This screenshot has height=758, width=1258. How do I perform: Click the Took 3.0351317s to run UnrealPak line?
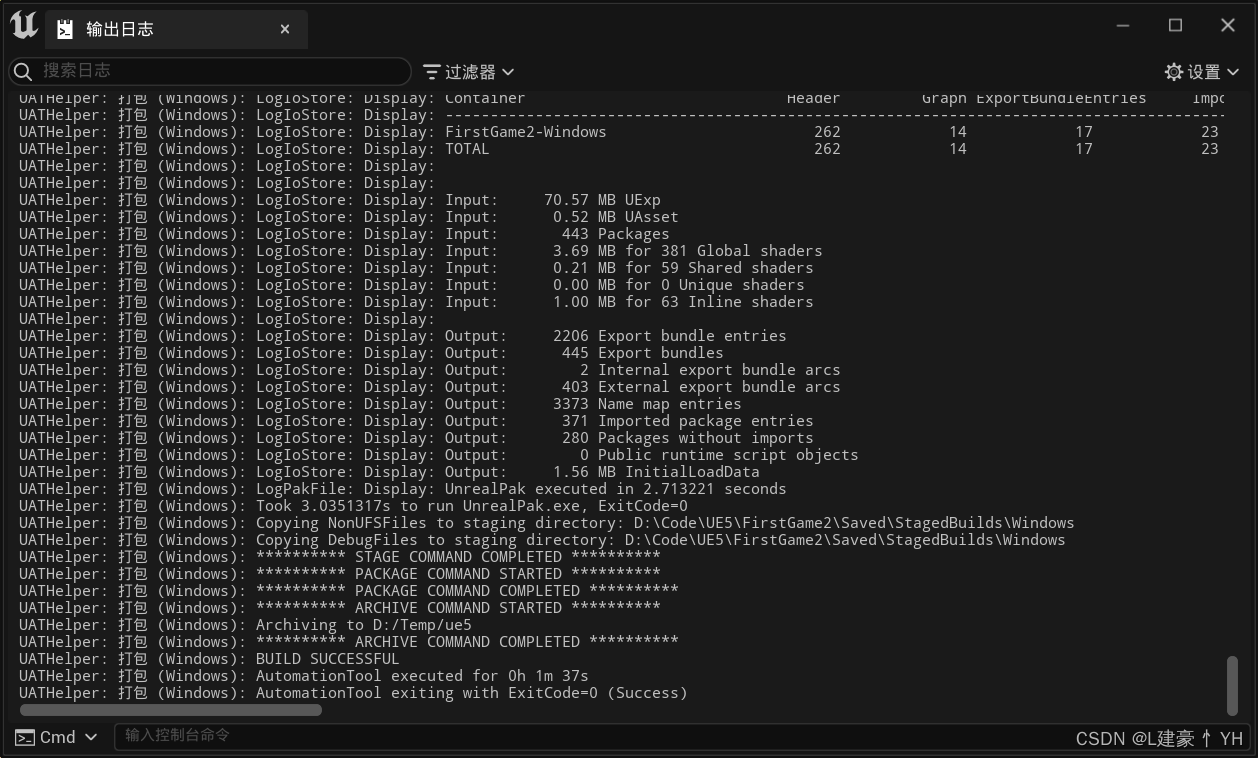pyautogui.click(x=353, y=506)
